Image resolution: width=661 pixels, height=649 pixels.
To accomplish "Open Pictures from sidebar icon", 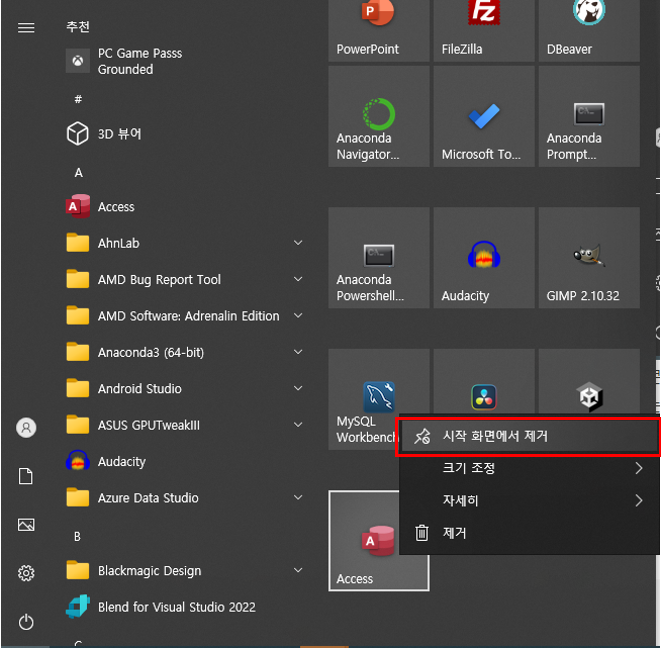I will pyautogui.click(x=26, y=524).
